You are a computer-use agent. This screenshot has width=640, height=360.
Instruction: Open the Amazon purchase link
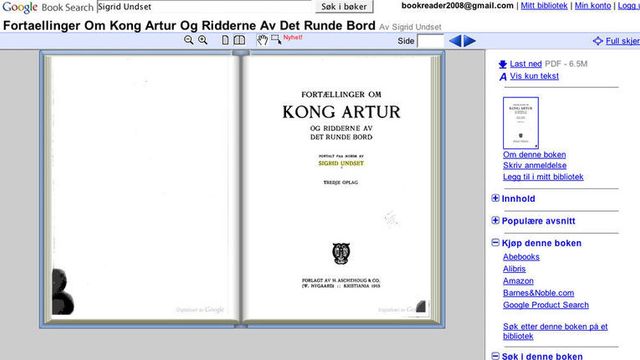click(518, 281)
